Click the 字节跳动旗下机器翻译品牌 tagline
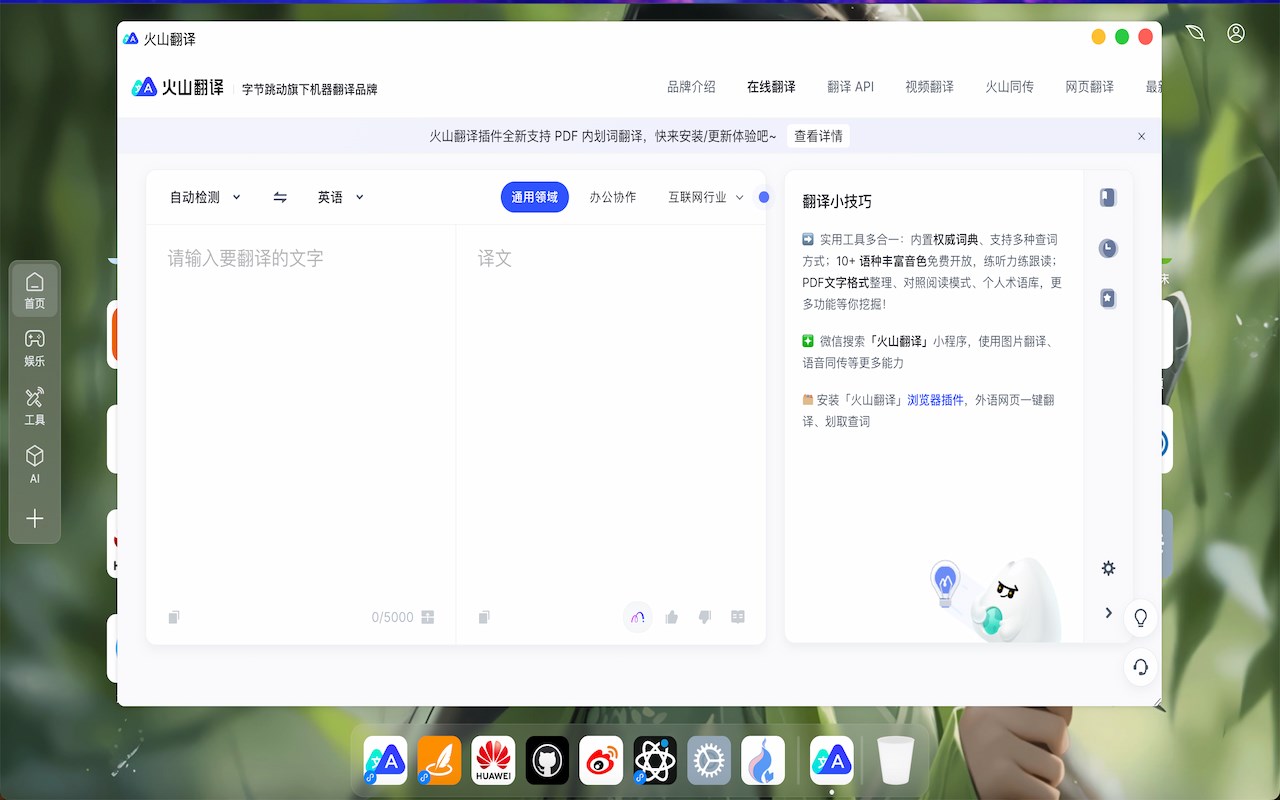Viewport: 1280px width, 800px height. pos(310,89)
